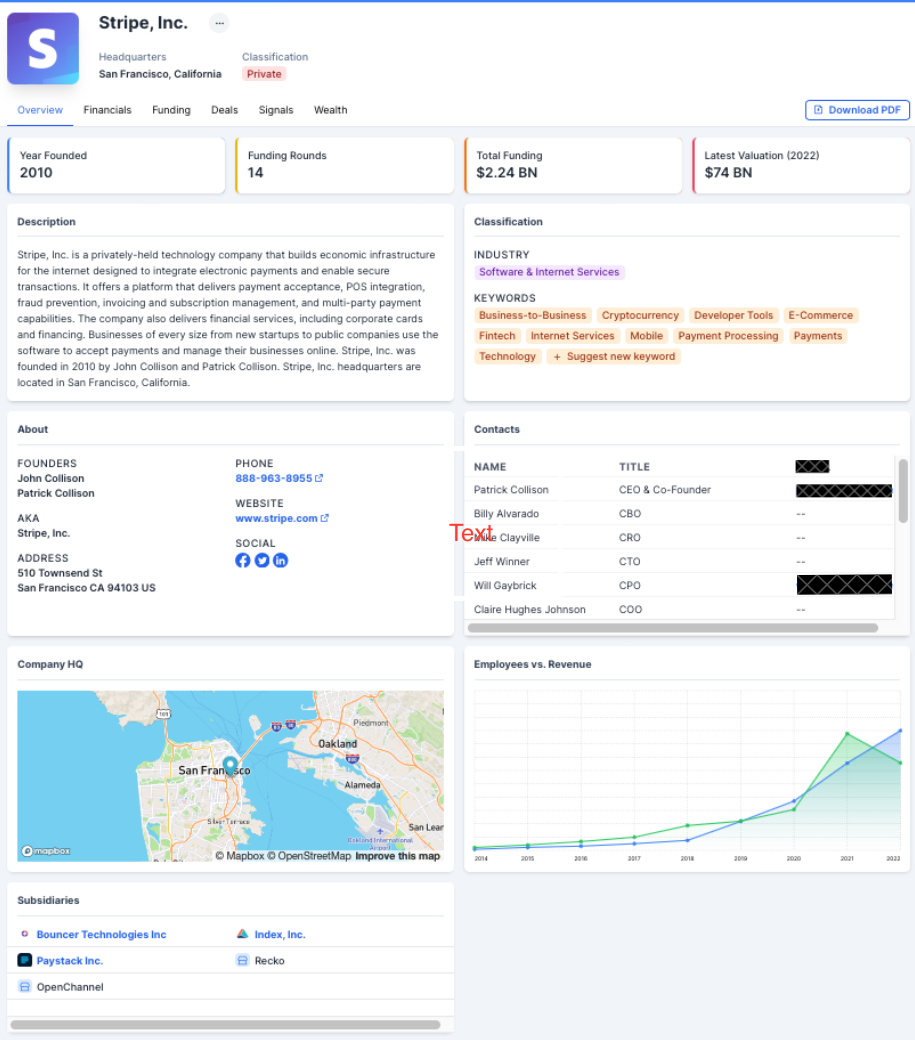Select the Claire Hughes Johnson contact name
The height and width of the screenshot is (1040, 915).
coord(530,610)
